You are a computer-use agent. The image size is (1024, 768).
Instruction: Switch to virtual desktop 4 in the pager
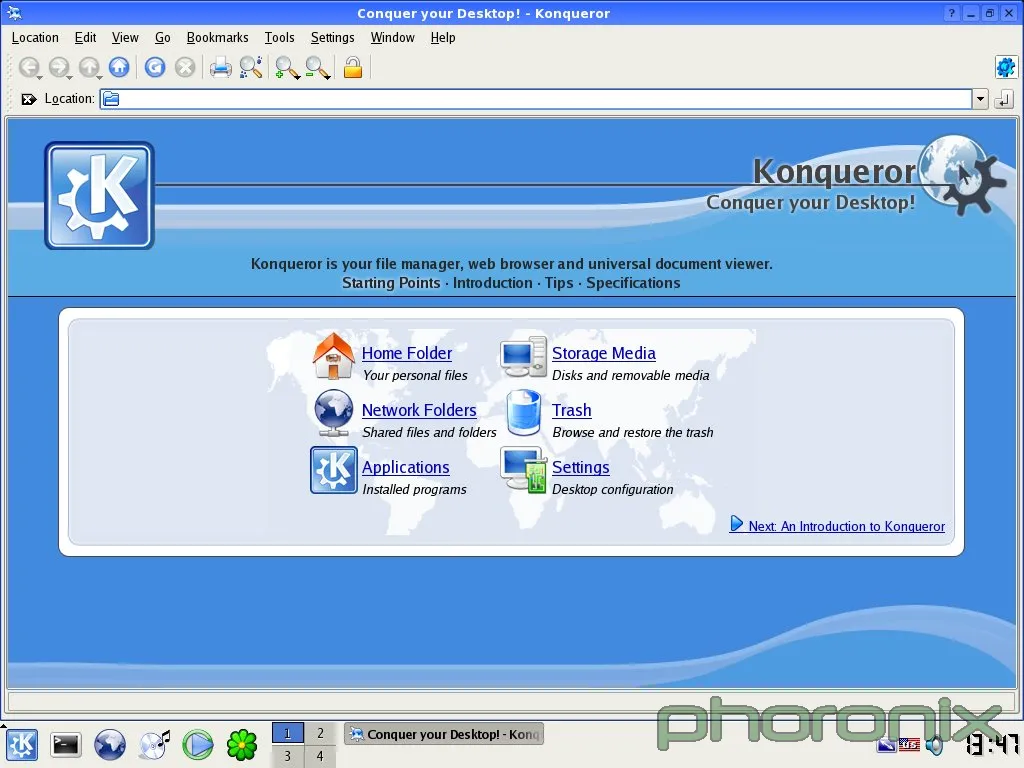[320, 756]
